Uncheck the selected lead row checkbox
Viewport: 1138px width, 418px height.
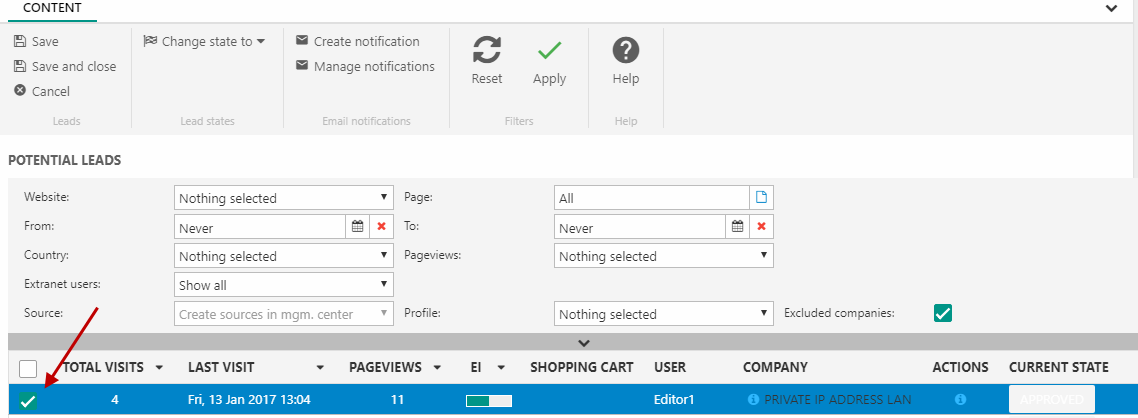[x=28, y=400]
